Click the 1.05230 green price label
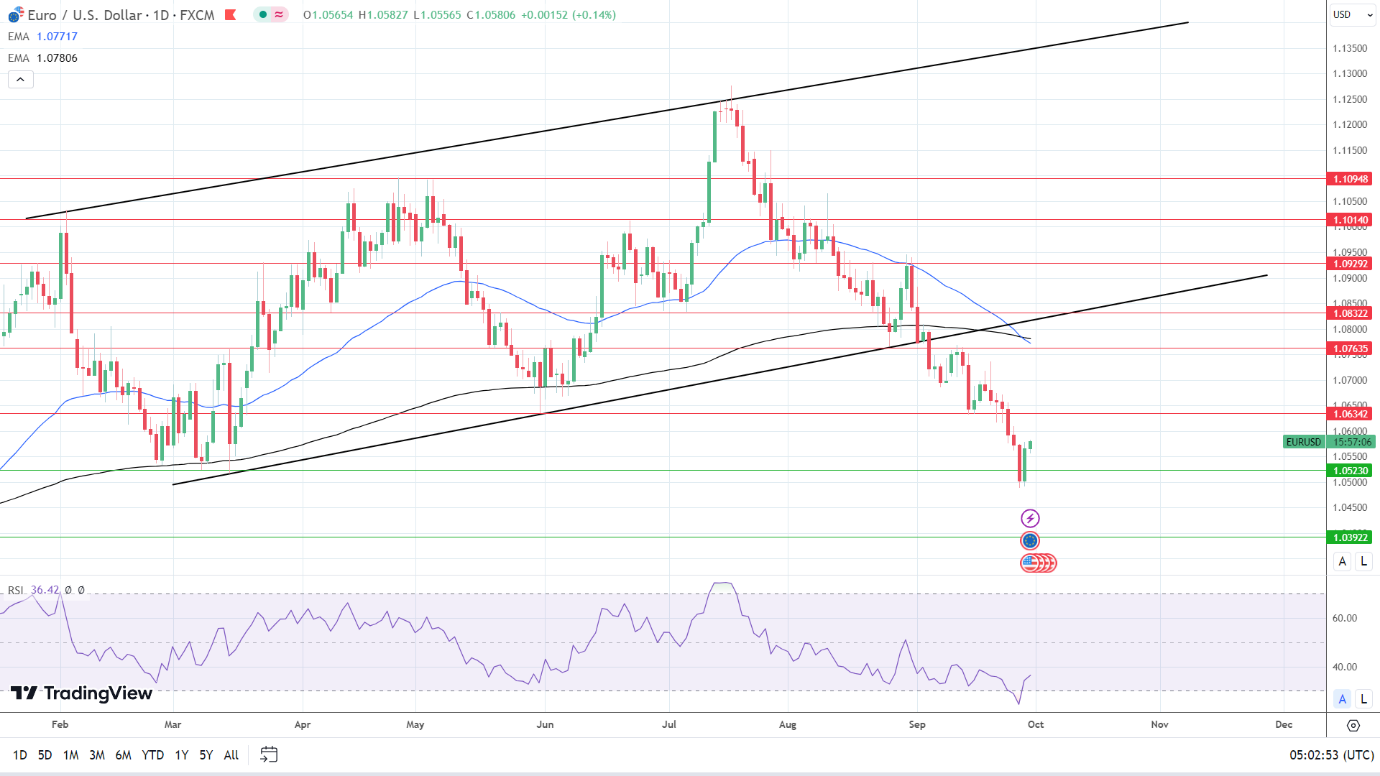This screenshot has height=776, width=1380. (1351, 470)
